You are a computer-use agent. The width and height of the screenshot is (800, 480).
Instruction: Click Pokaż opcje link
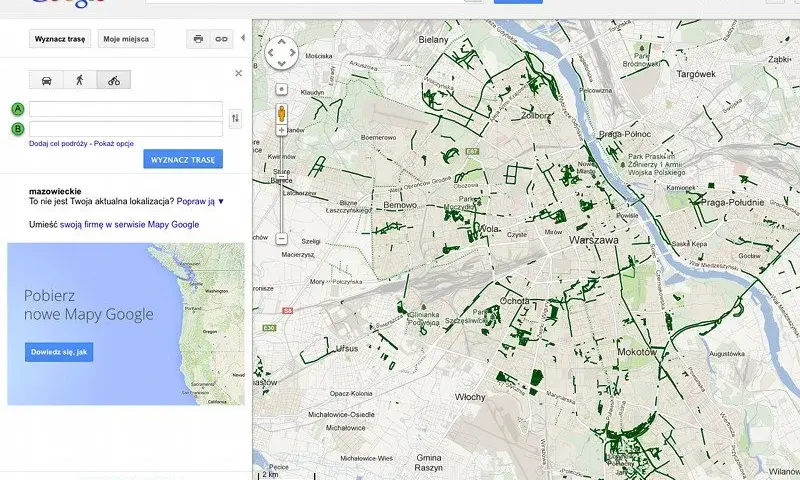(x=114, y=144)
